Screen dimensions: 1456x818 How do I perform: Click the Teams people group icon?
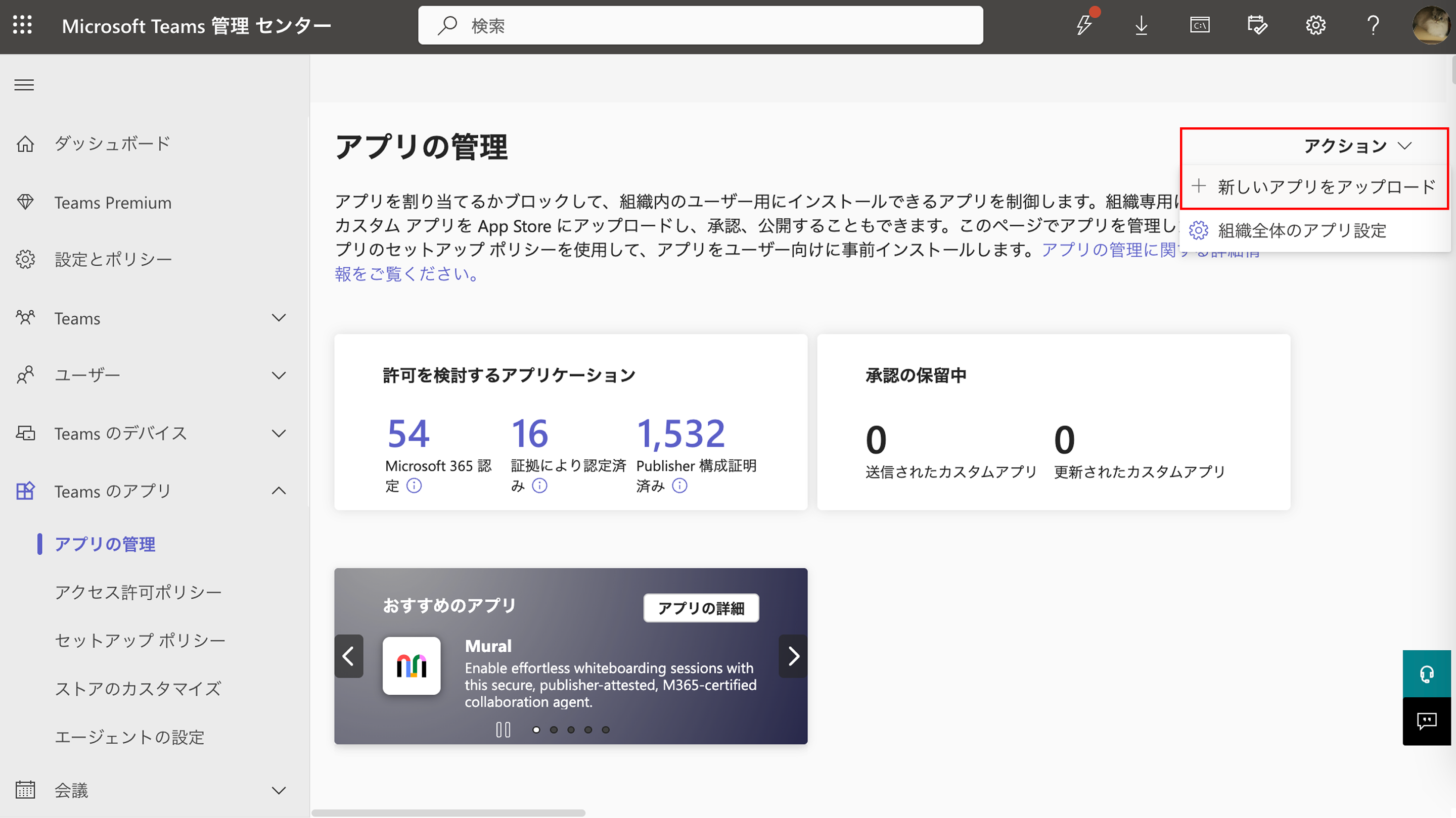click(25, 317)
